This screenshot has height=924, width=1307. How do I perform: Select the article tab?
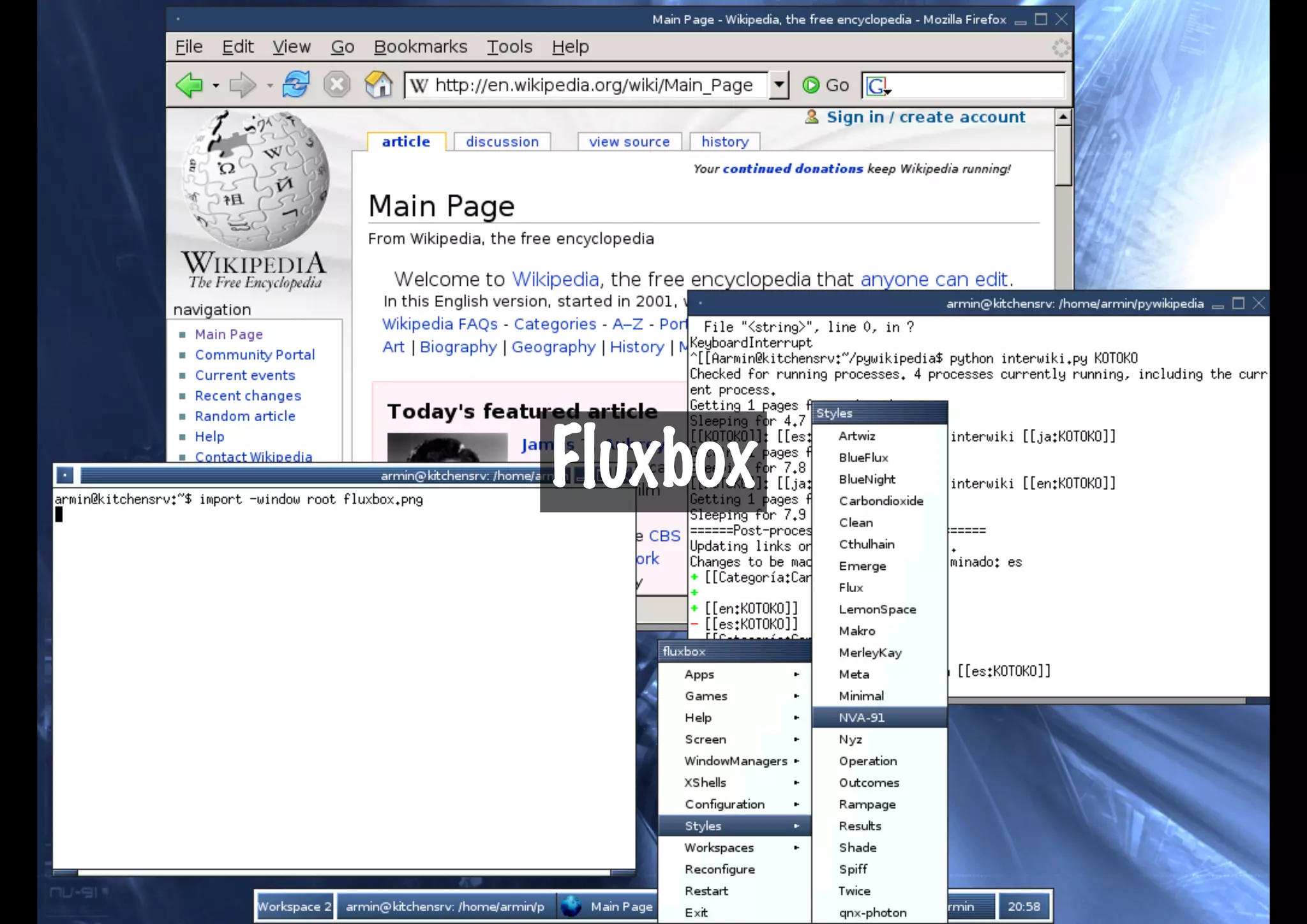(406, 142)
